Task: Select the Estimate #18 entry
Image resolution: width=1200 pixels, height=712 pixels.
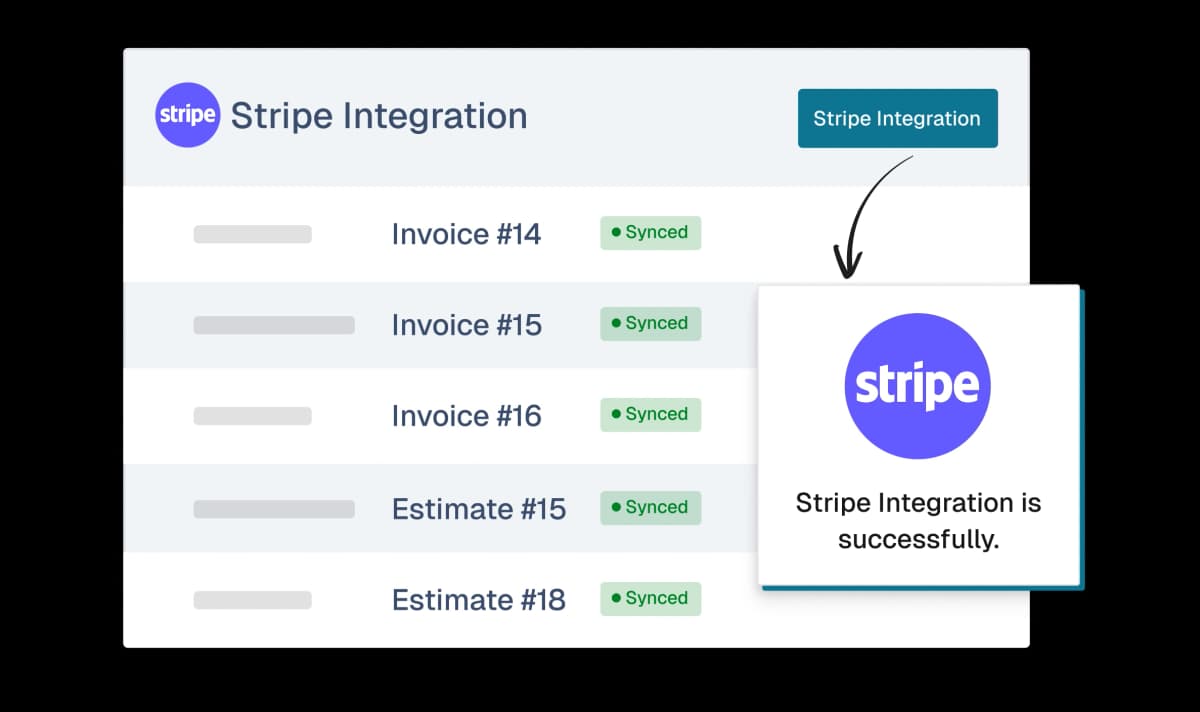Action: [x=478, y=600]
